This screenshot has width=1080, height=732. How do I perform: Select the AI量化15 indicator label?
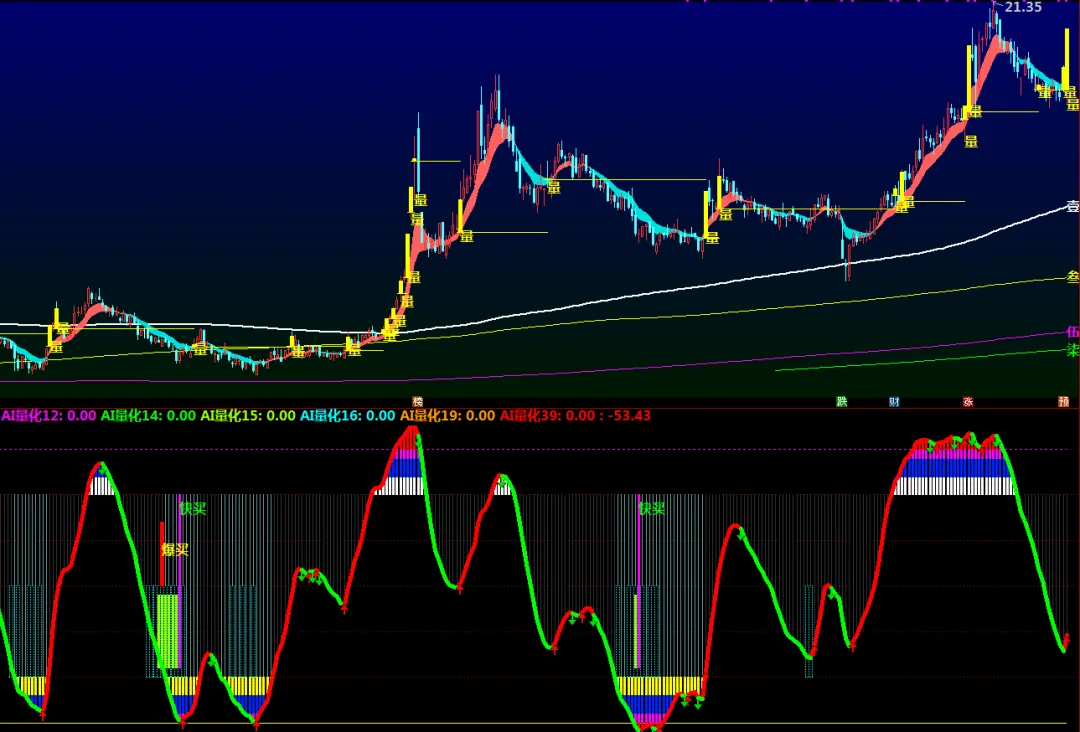(248, 415)
